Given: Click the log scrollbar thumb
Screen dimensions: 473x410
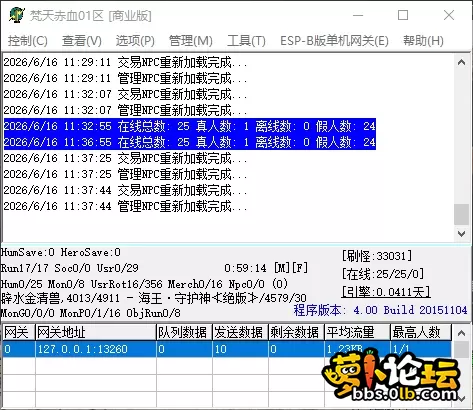Looking at the screenshot, I should pyautogui.click(x=461, y=215).
